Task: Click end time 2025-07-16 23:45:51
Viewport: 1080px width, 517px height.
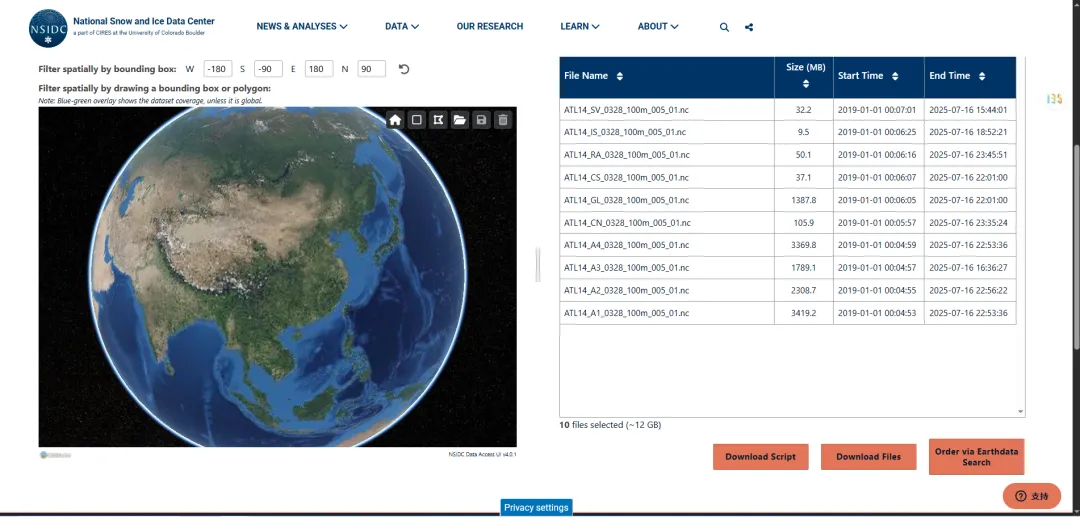Action: (968, 155)
